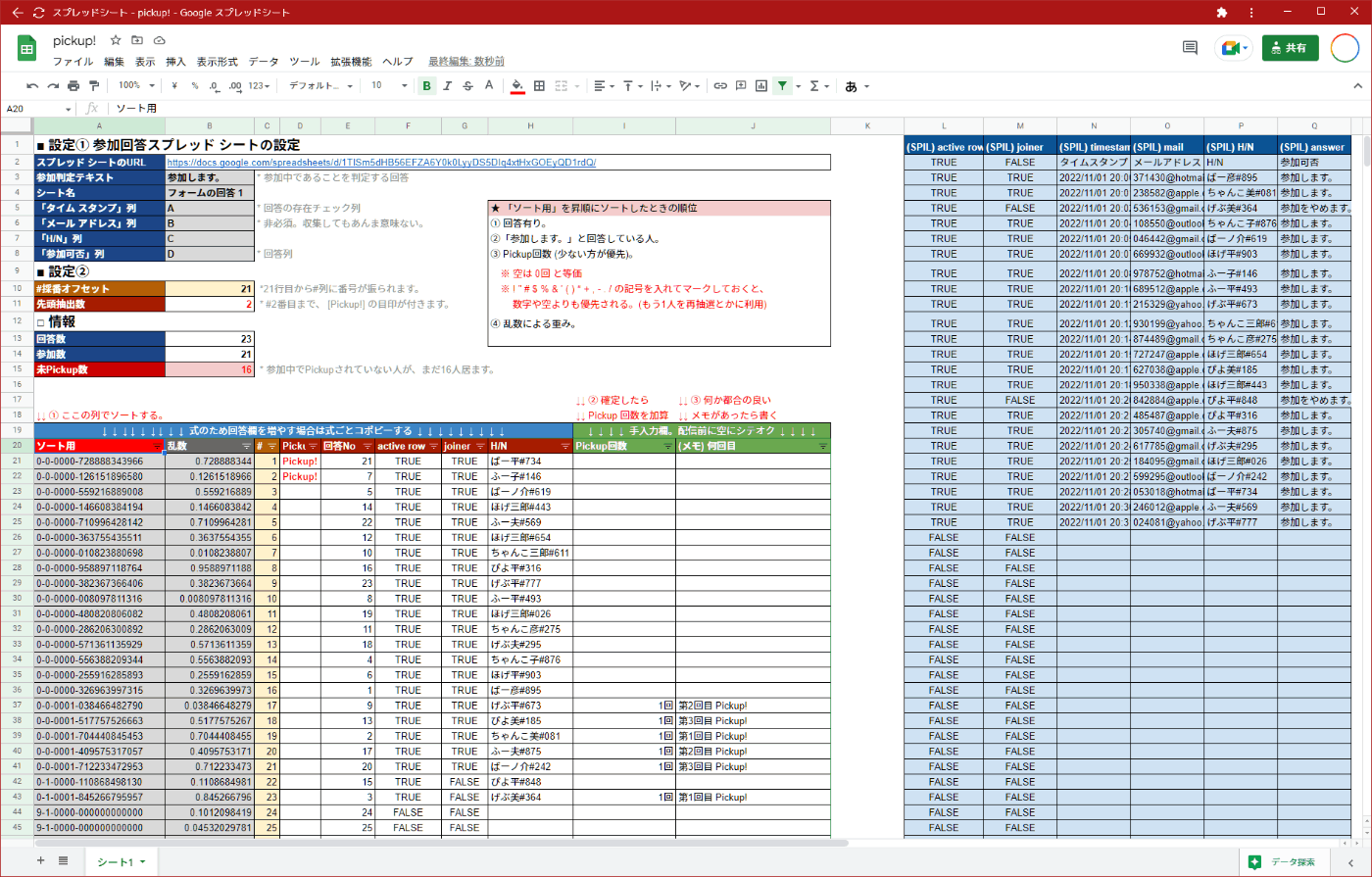Star the pickup! document
Screen dimensions: 1372x877
click(x=116, y=40)
